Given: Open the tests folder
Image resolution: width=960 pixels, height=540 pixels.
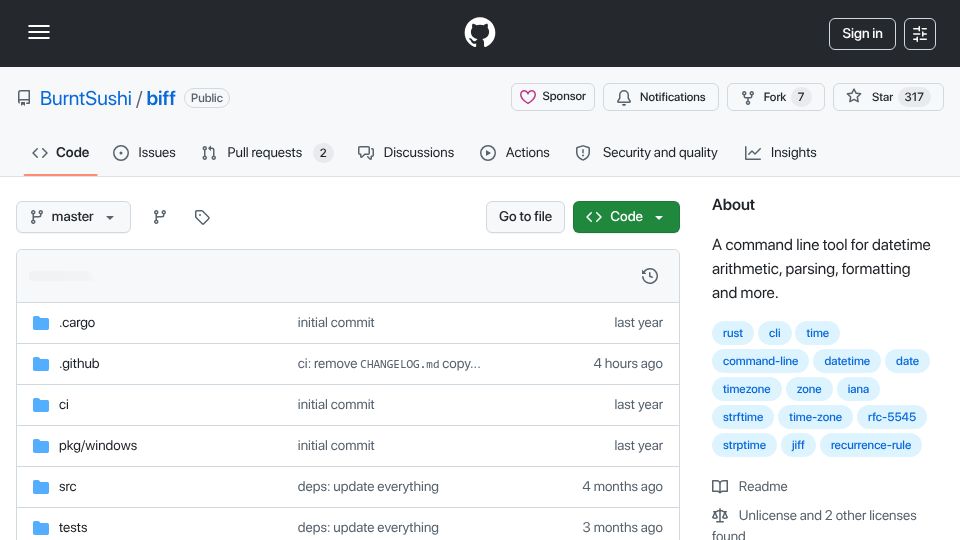Looking at the screenshot, I should point(73,528).
